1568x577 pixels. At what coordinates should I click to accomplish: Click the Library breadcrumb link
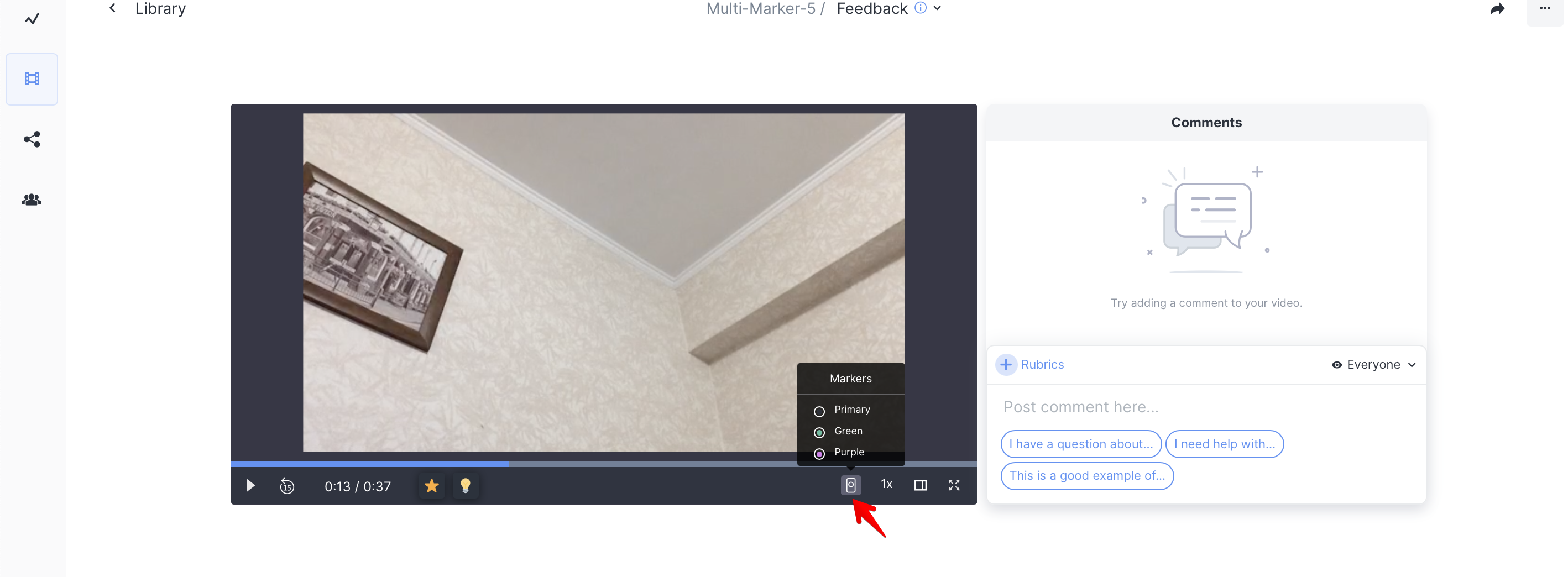coord(161,8)
